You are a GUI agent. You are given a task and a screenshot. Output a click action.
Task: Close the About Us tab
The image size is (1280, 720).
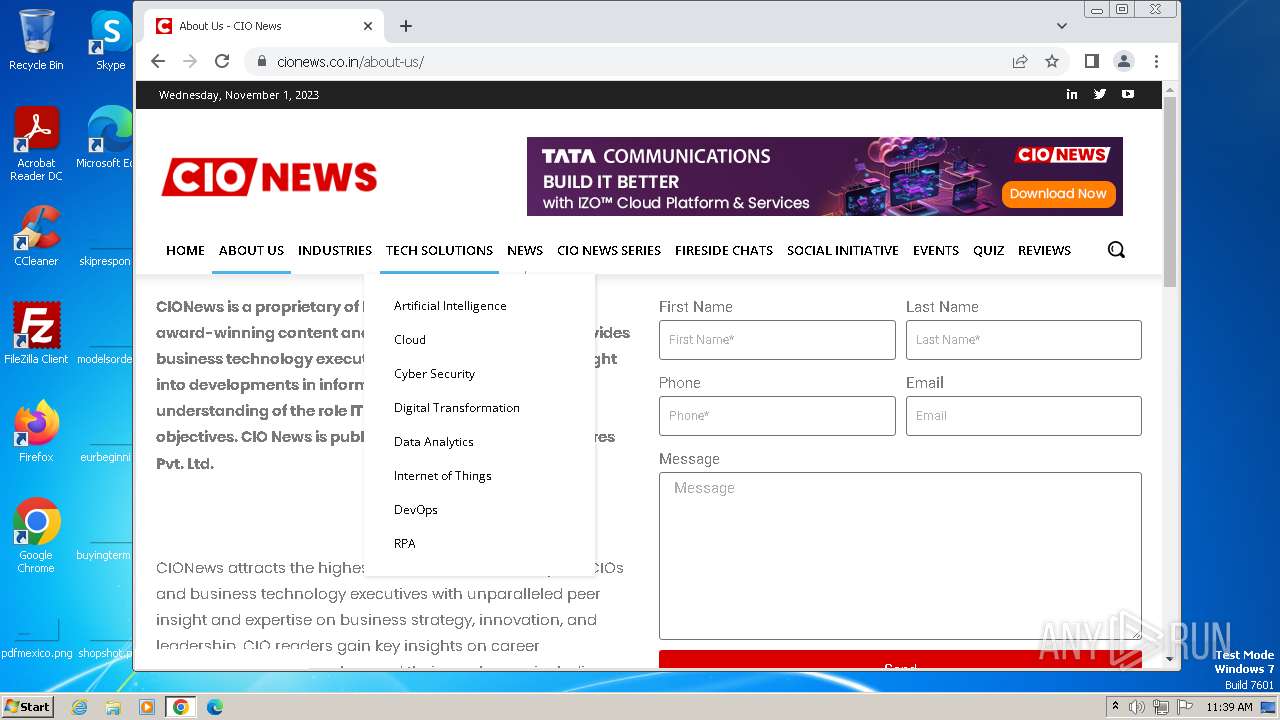[x=368, y=26]
